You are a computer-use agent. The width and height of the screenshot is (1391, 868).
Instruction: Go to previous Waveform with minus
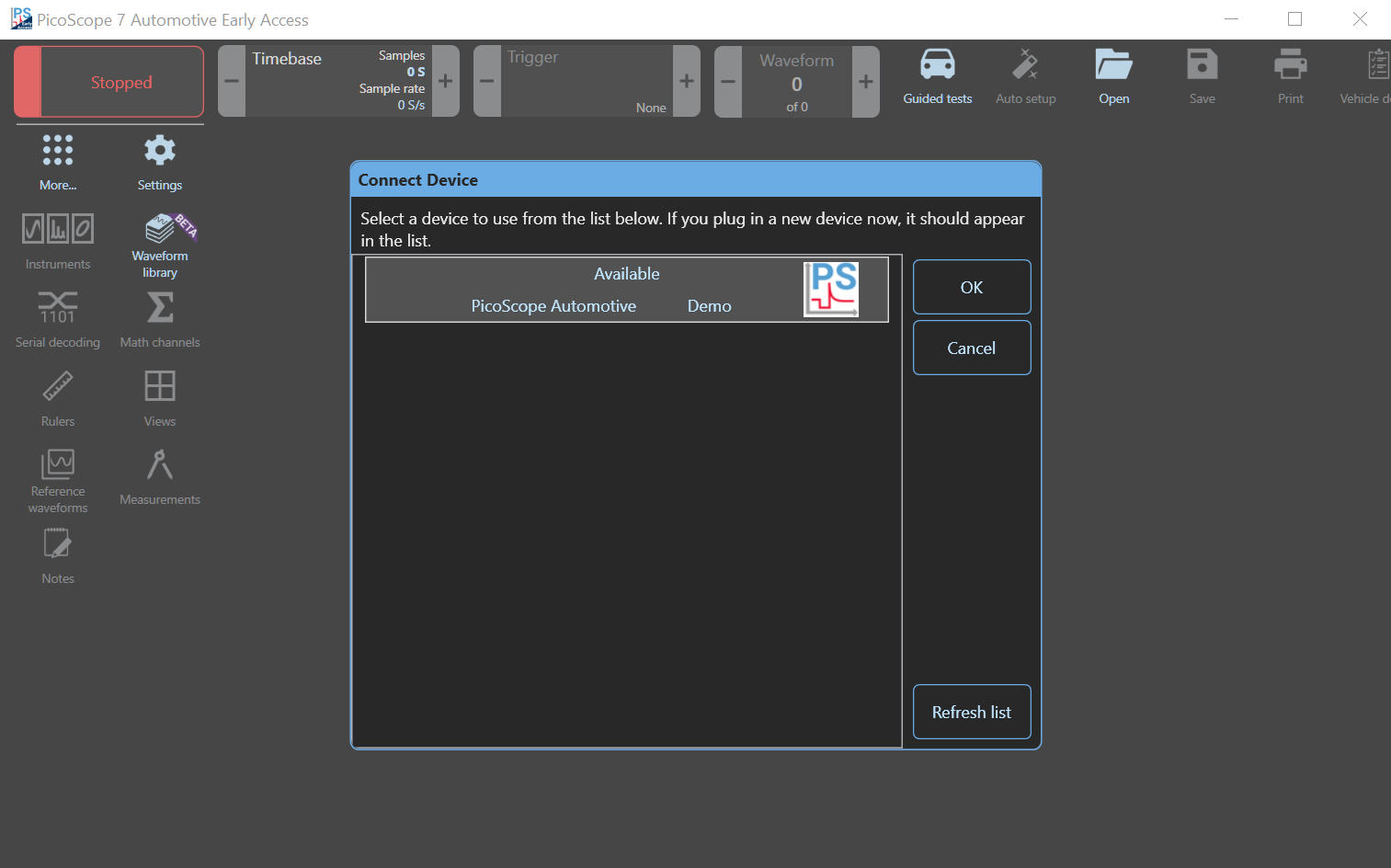pos(728,81)
